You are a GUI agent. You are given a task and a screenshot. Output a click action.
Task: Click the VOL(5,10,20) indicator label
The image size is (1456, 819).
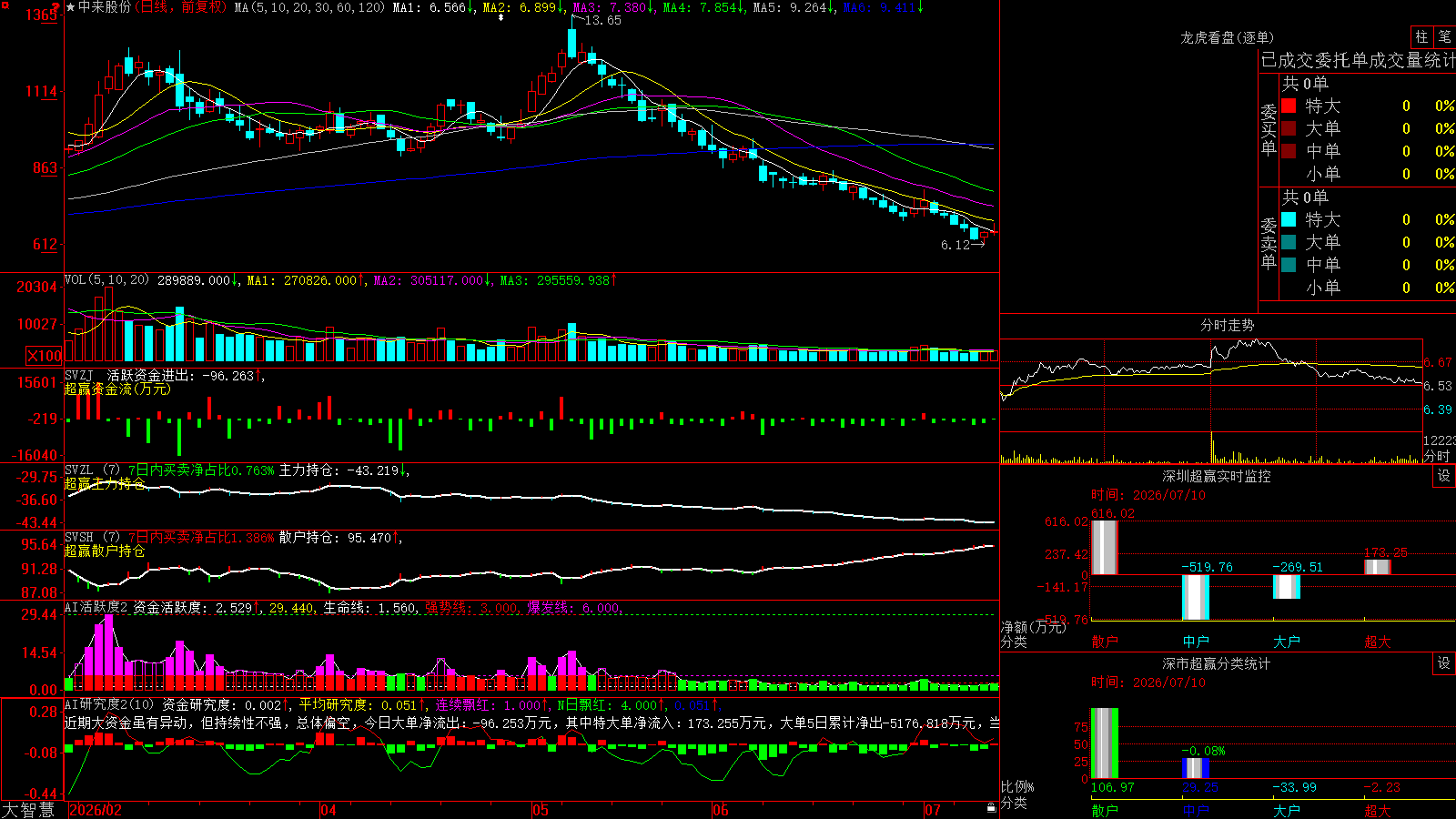[x=106, y=279]
